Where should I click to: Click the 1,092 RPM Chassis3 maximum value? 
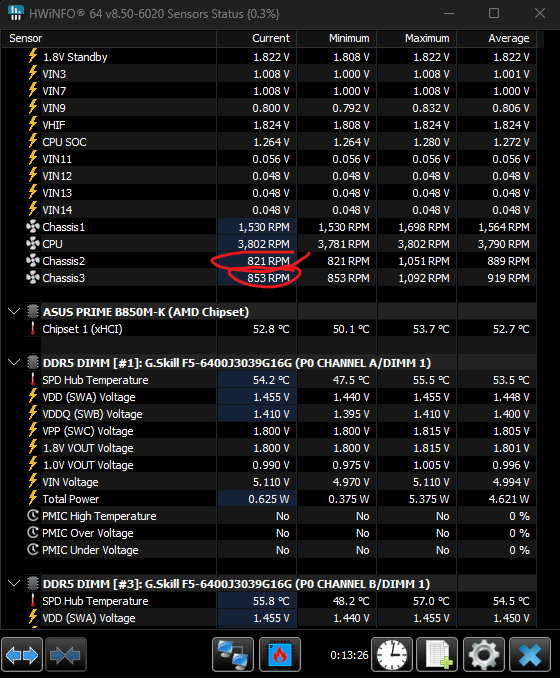pos(424,278)
